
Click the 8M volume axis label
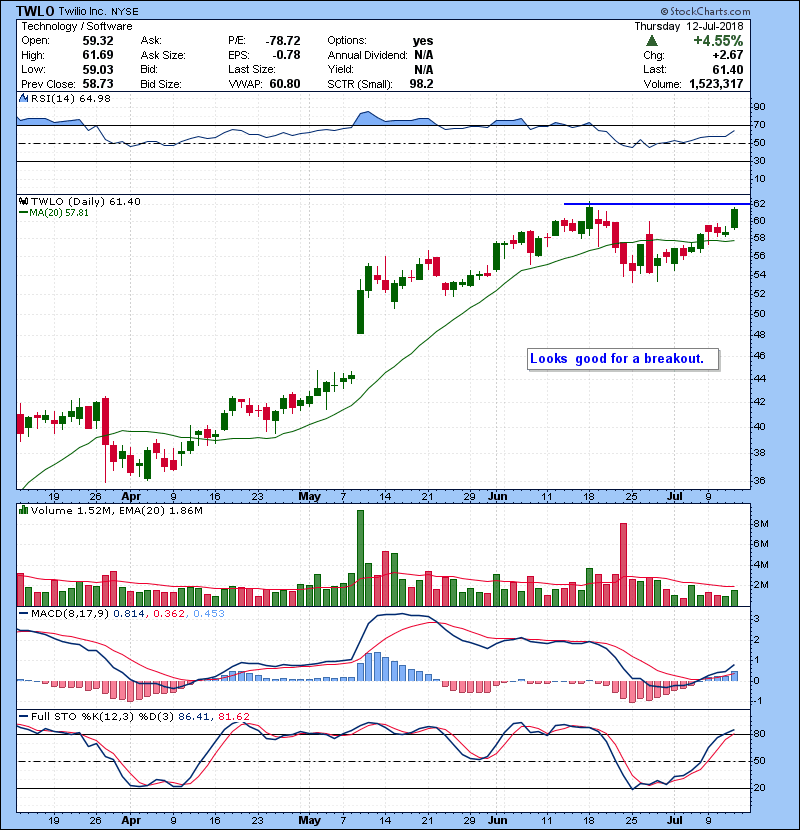click(x=761, y=524)
